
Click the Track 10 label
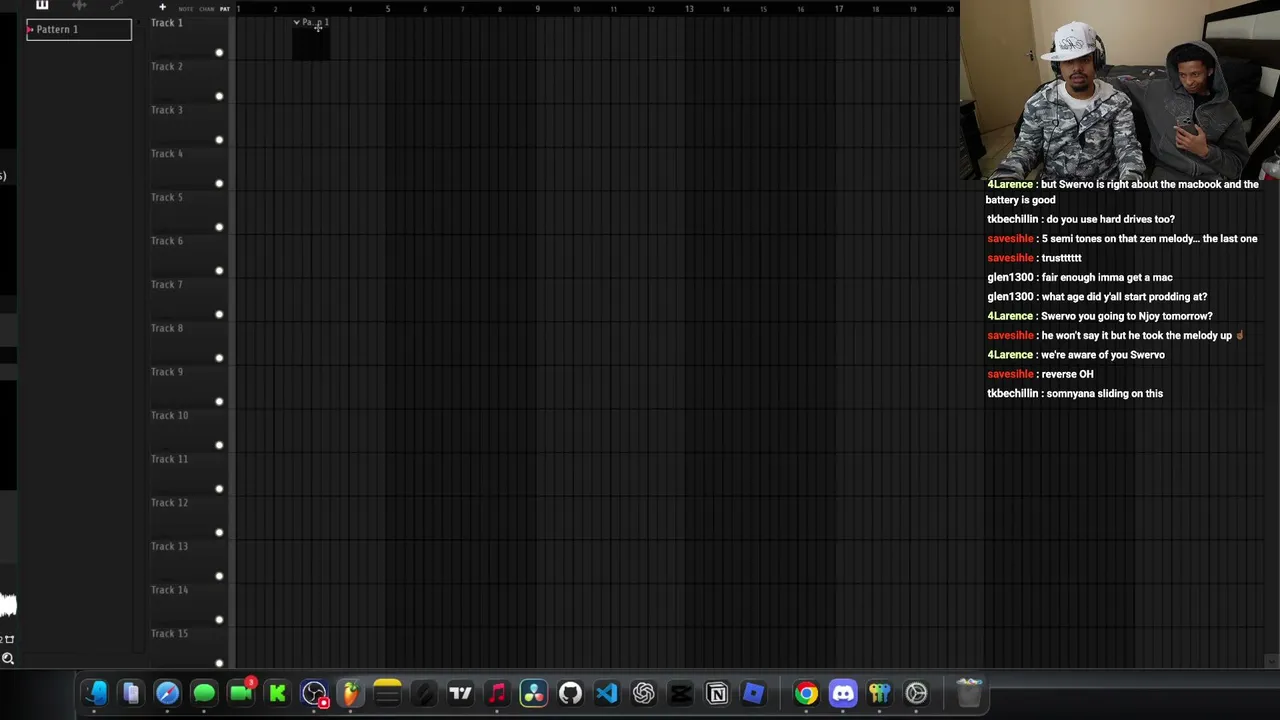169,415
